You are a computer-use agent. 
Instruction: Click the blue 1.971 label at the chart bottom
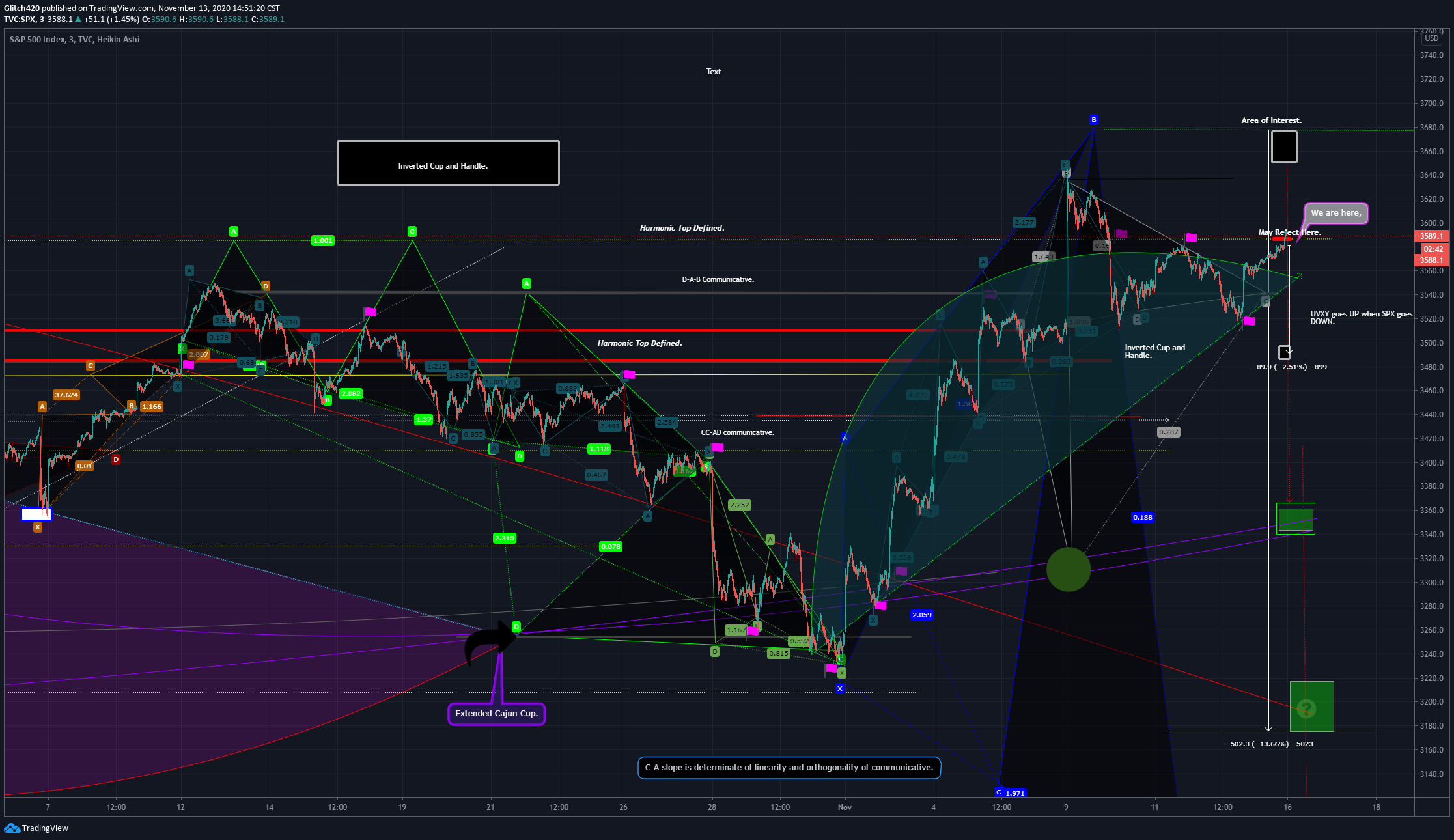coord(1015,793)
